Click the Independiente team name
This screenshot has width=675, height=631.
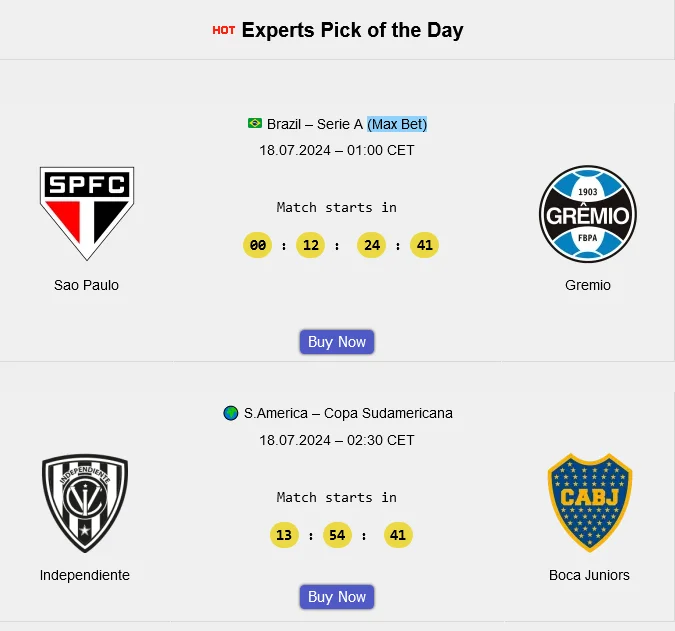pyautogui.click(x=85, y=575)
